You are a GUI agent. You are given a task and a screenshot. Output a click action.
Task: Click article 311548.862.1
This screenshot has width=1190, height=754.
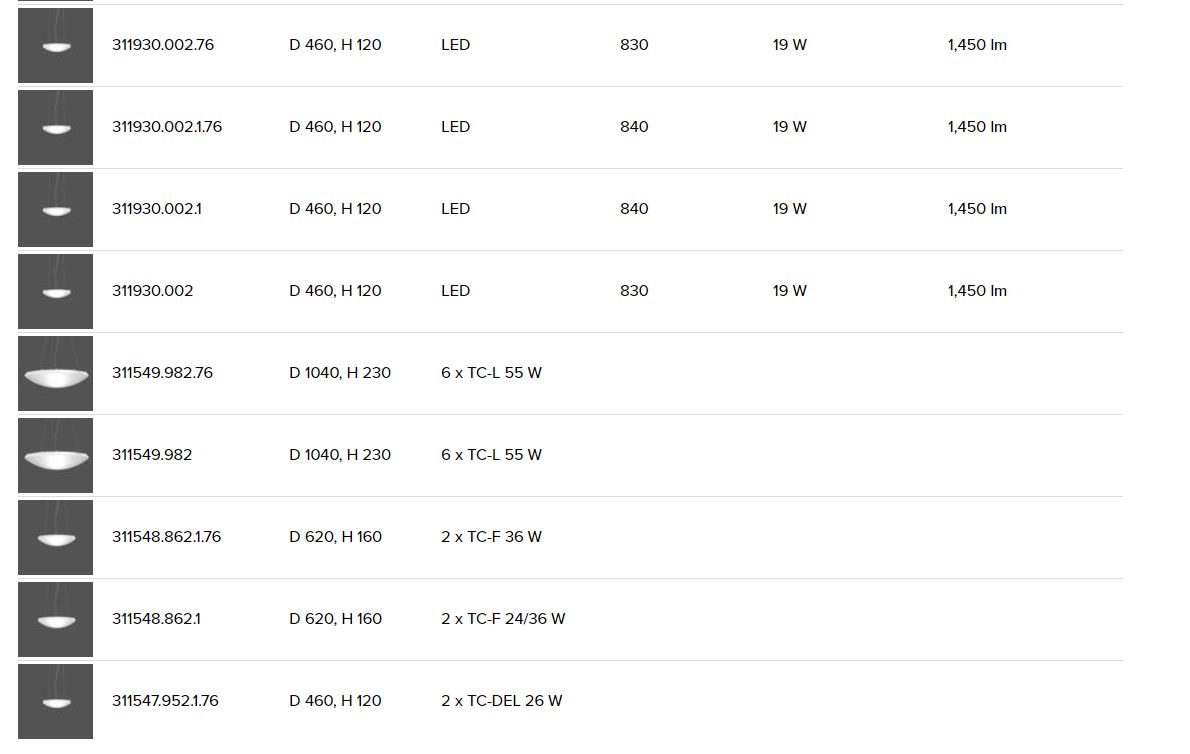tap(156, 618)
